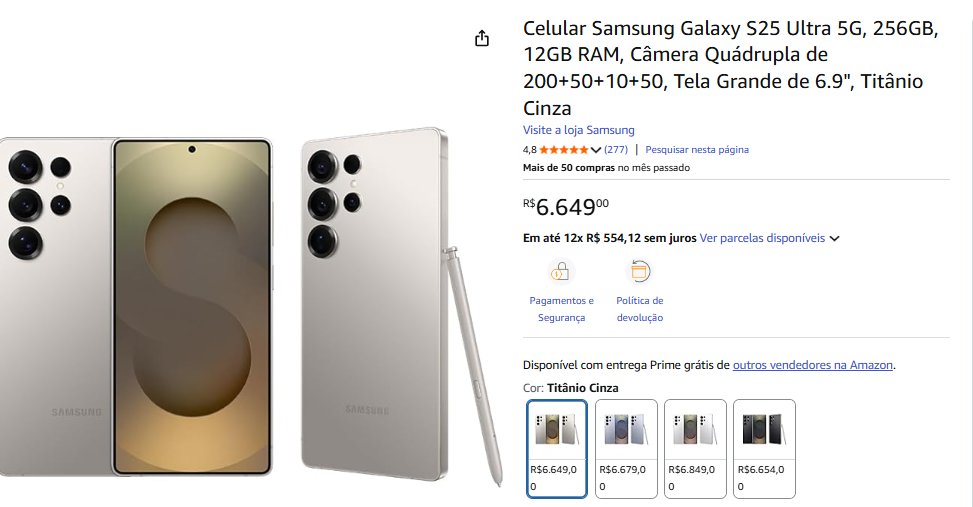Expand the installments chevron after parcelas disponíveis
The width and height of the screenshot is (973, 507).
835,238
